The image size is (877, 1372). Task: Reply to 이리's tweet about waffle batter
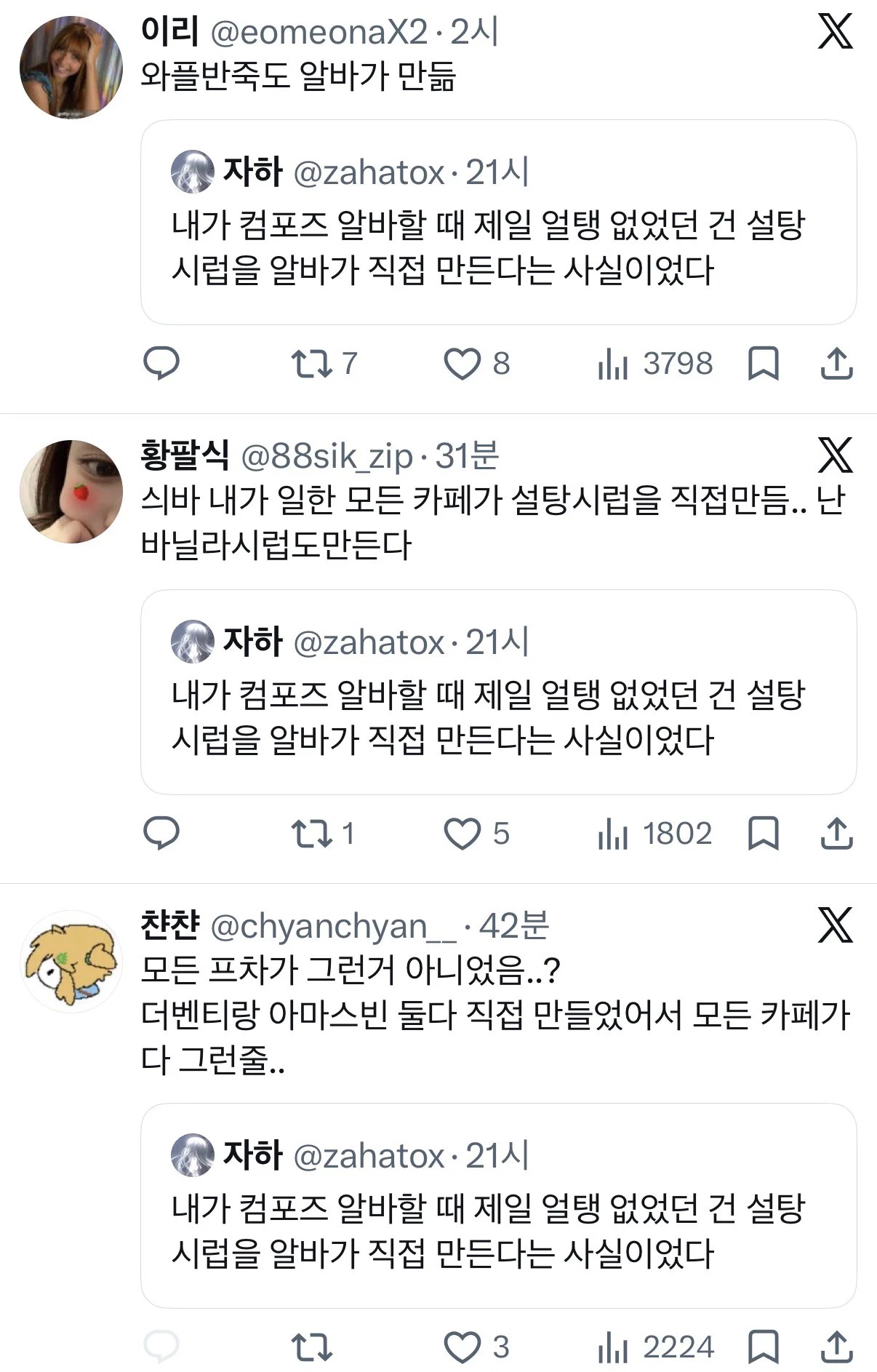pyautogui.click(x=161, y=363)
